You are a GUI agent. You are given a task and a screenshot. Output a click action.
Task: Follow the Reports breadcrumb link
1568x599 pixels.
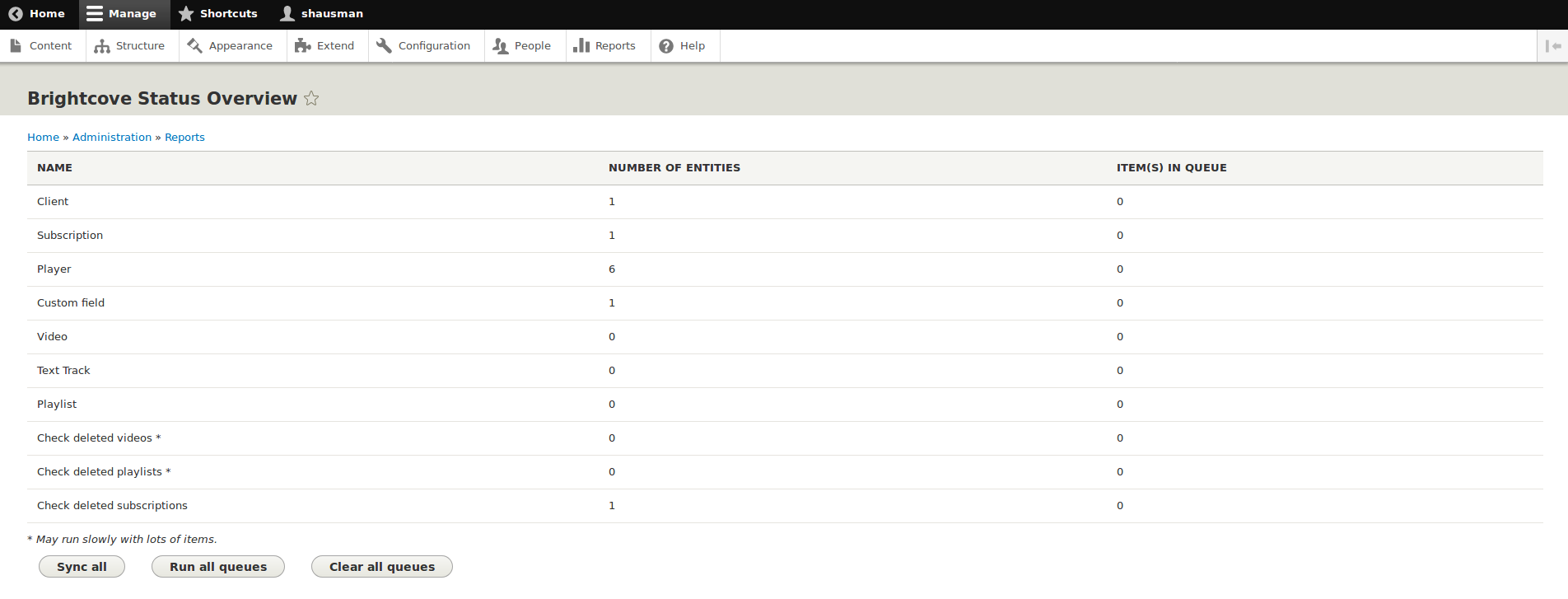pyautogui.click(x=184, y=138)
